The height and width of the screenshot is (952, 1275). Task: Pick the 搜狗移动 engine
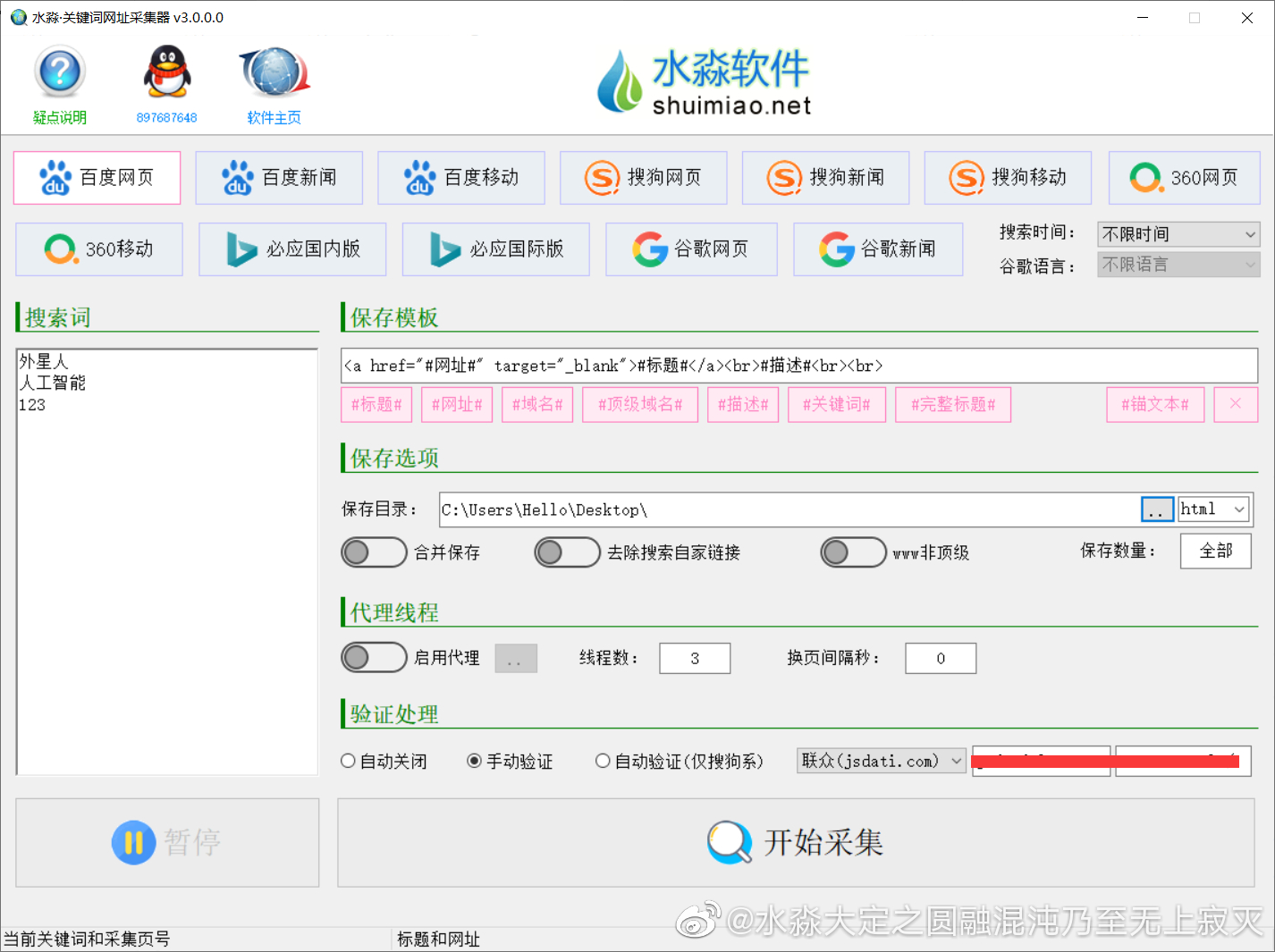click(x=1009, y=178)
